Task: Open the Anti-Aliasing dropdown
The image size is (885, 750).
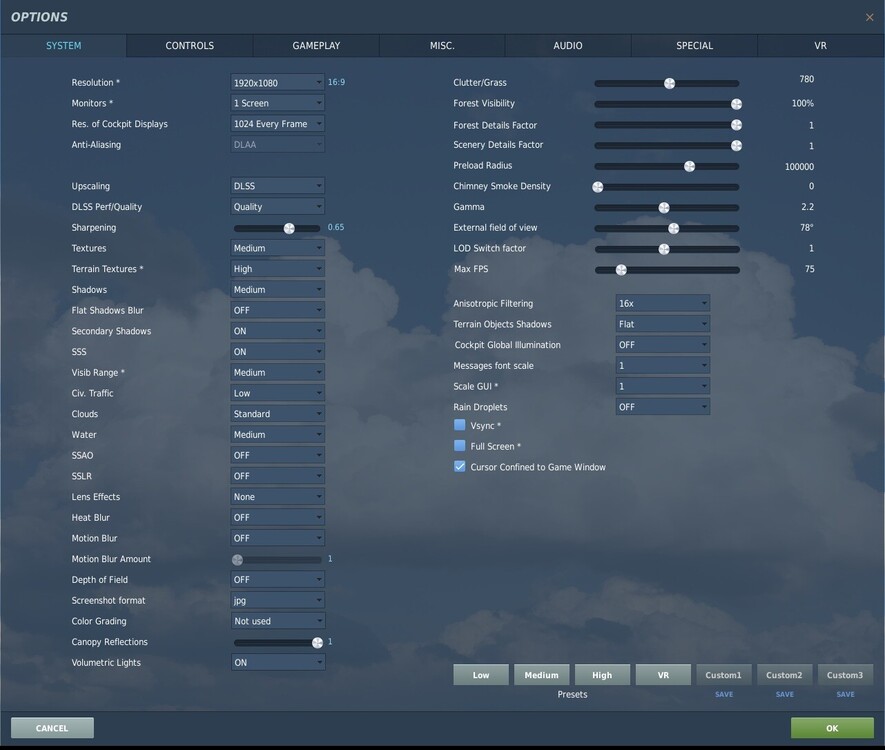Action: [x=277, y=144]
